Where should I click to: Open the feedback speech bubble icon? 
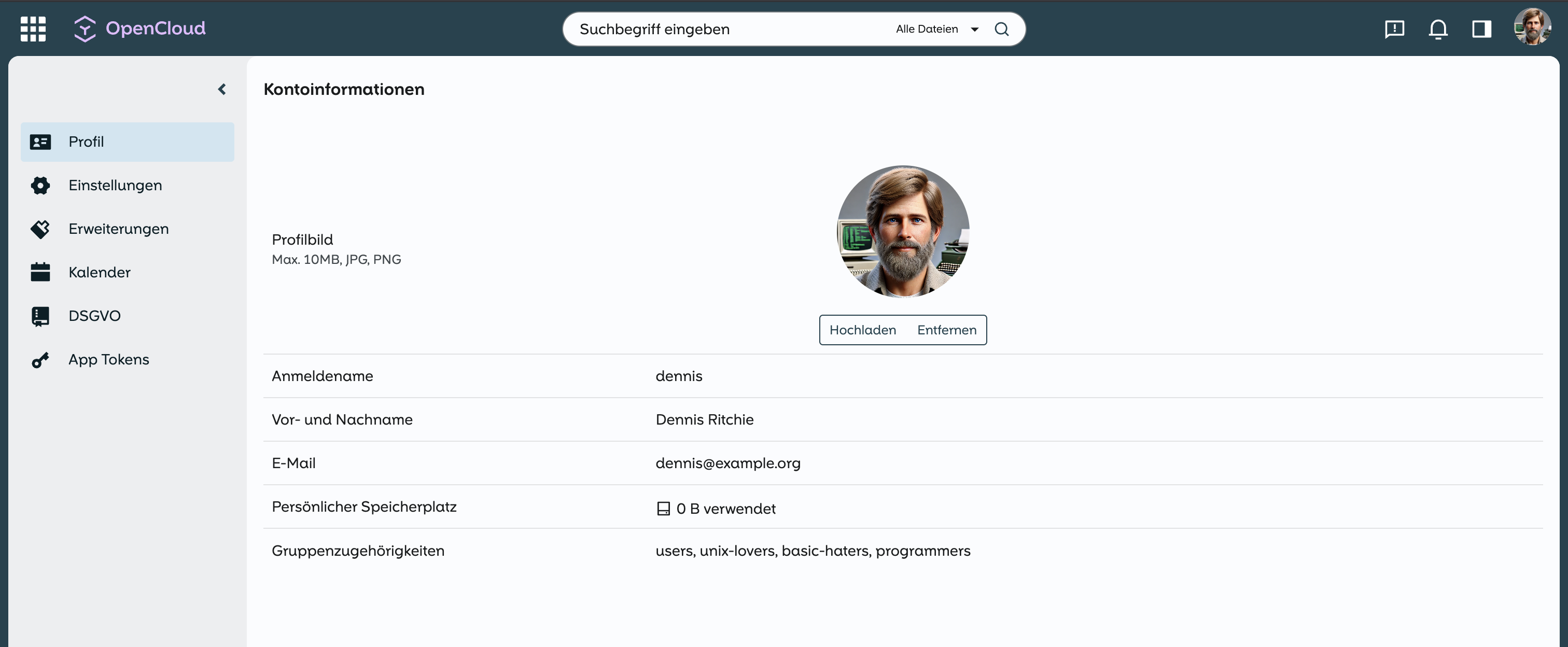[1394, 29]
